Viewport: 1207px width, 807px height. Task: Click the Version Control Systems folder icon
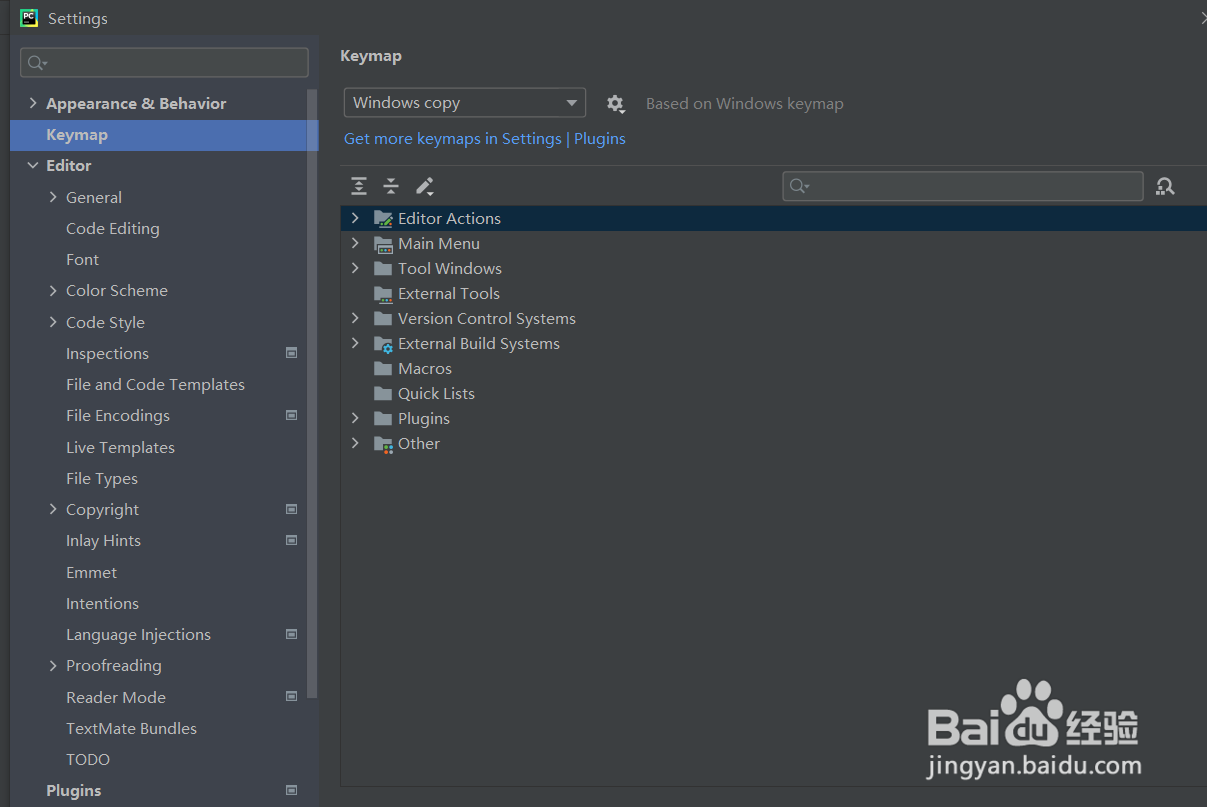coord(383,319)
